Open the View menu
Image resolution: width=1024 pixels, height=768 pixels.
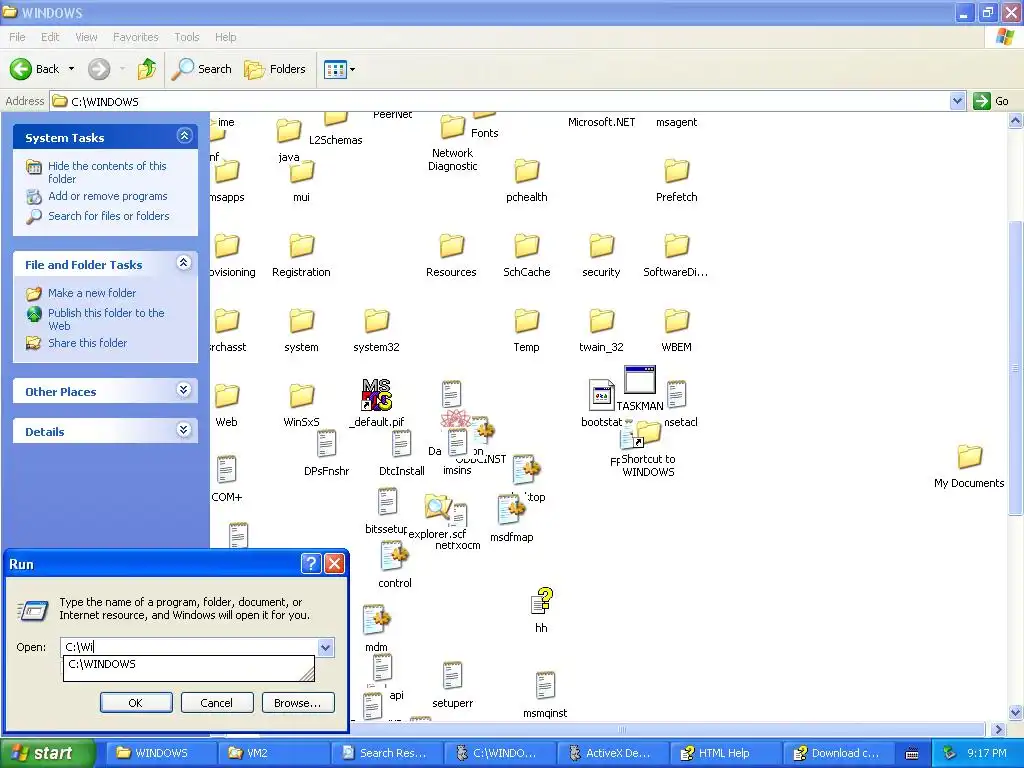(x=86, y=37)
